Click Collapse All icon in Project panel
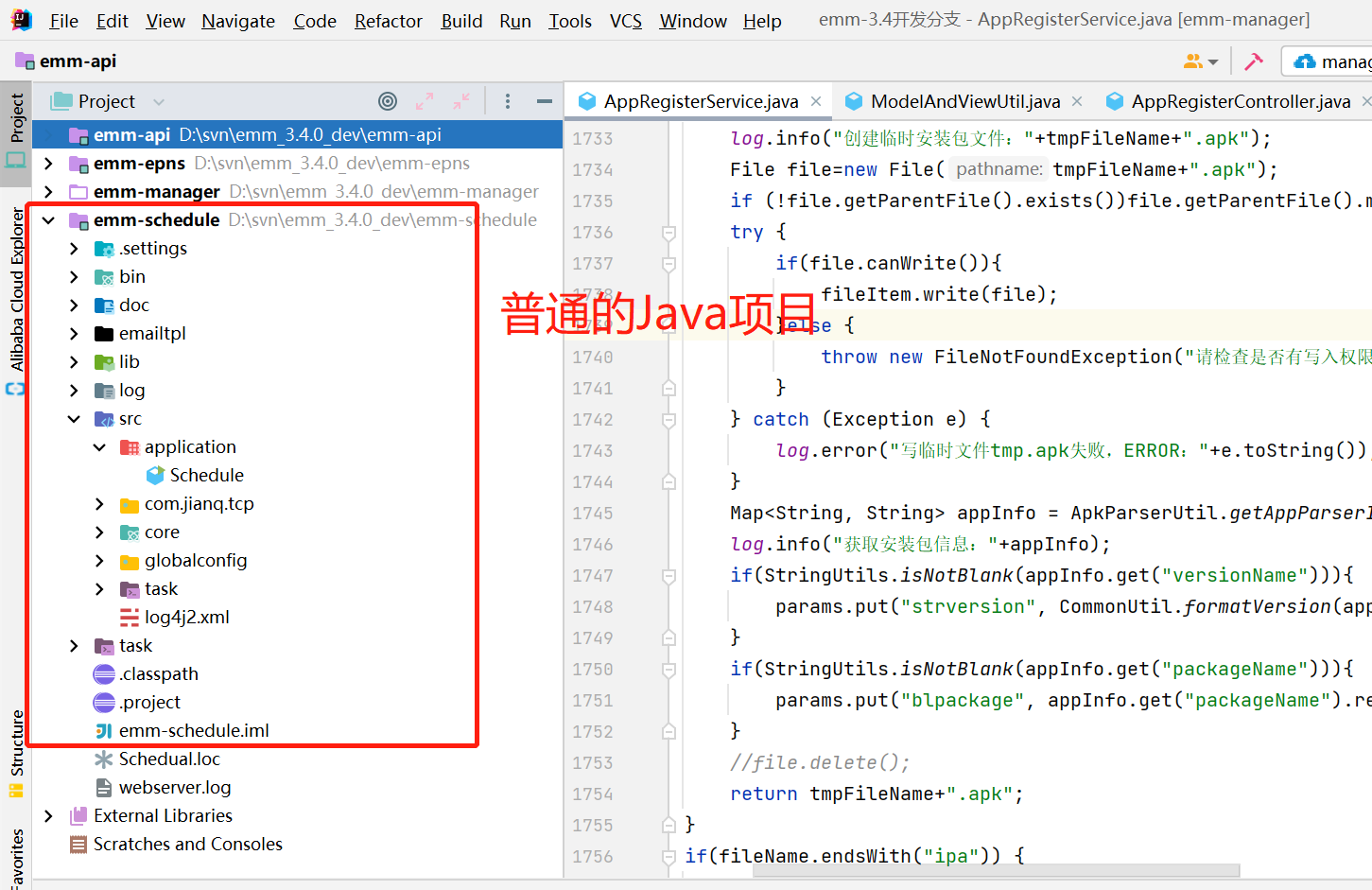The width and height of the screenshot is (1372, 890). (461, 101)
